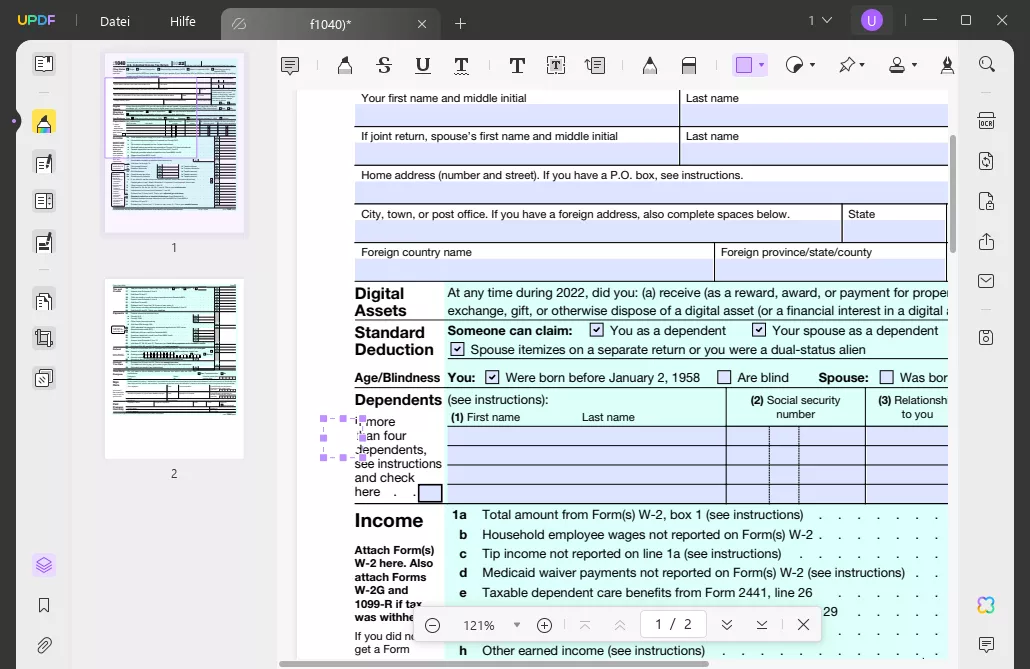
Task: Open the Search tool in the right sidebar
Action: tap(986, 63)
